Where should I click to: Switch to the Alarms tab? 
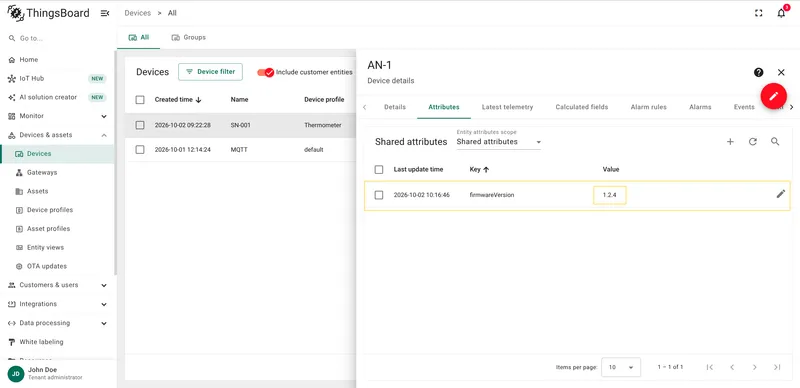[700, 107]
